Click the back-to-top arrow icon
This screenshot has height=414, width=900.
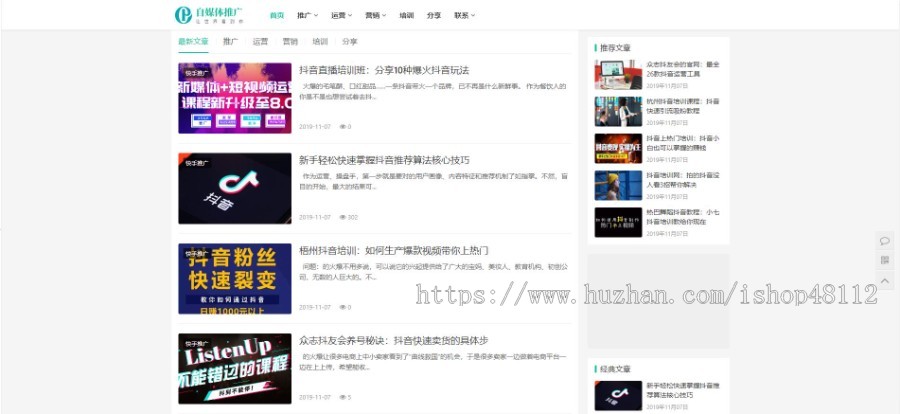(x=885, y=280)
